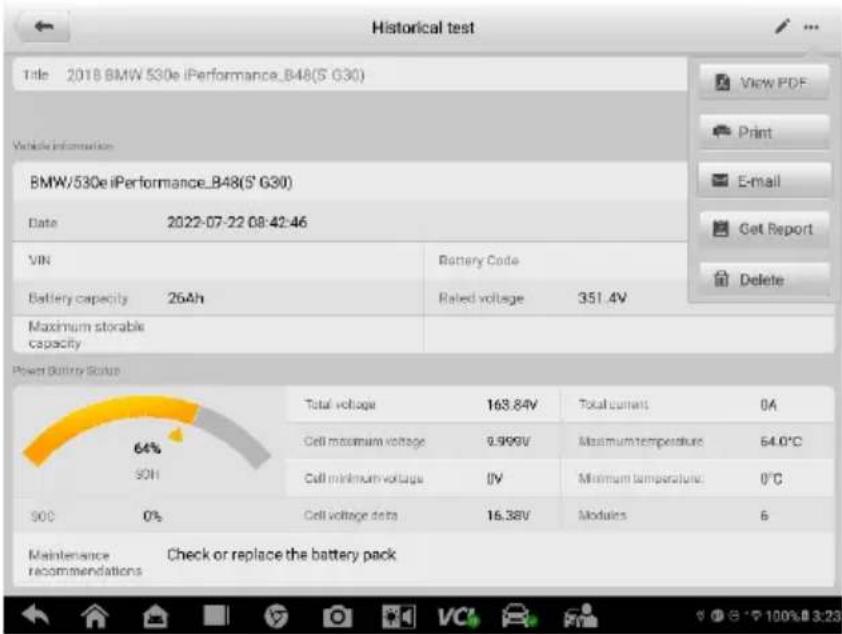
Task: Go to the Android home screen
Action: pos(95,616)
